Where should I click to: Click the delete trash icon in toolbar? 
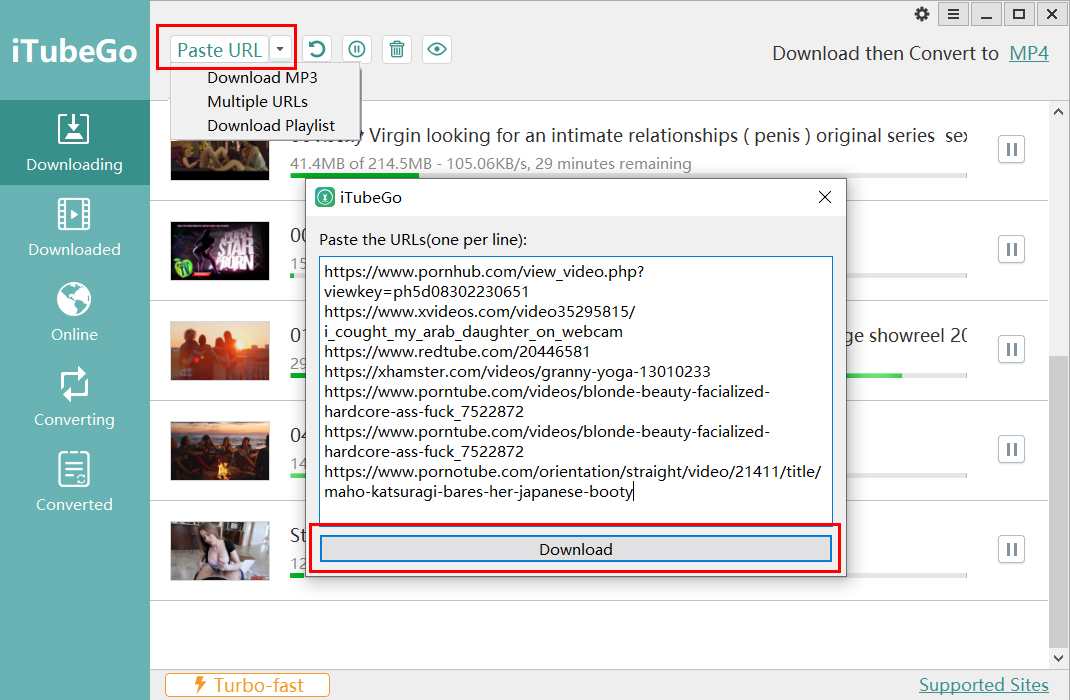click(x=397, y=49)
